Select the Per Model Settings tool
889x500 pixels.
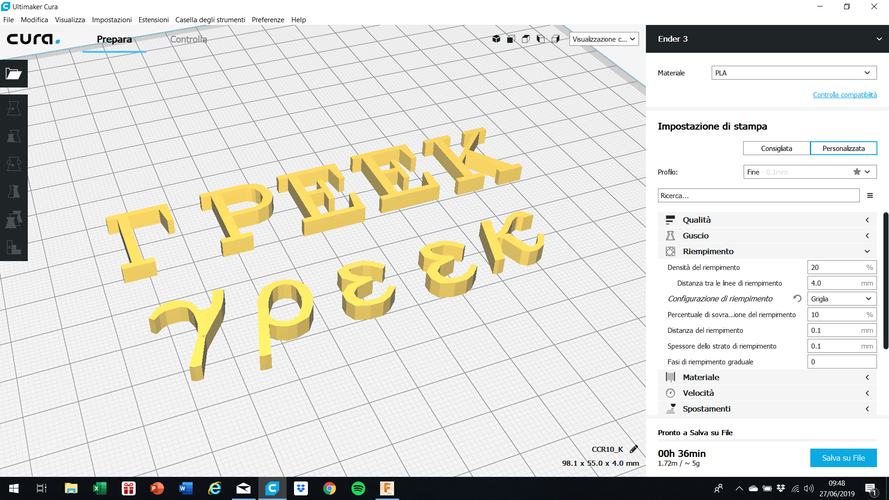click(x=14, y=219)
